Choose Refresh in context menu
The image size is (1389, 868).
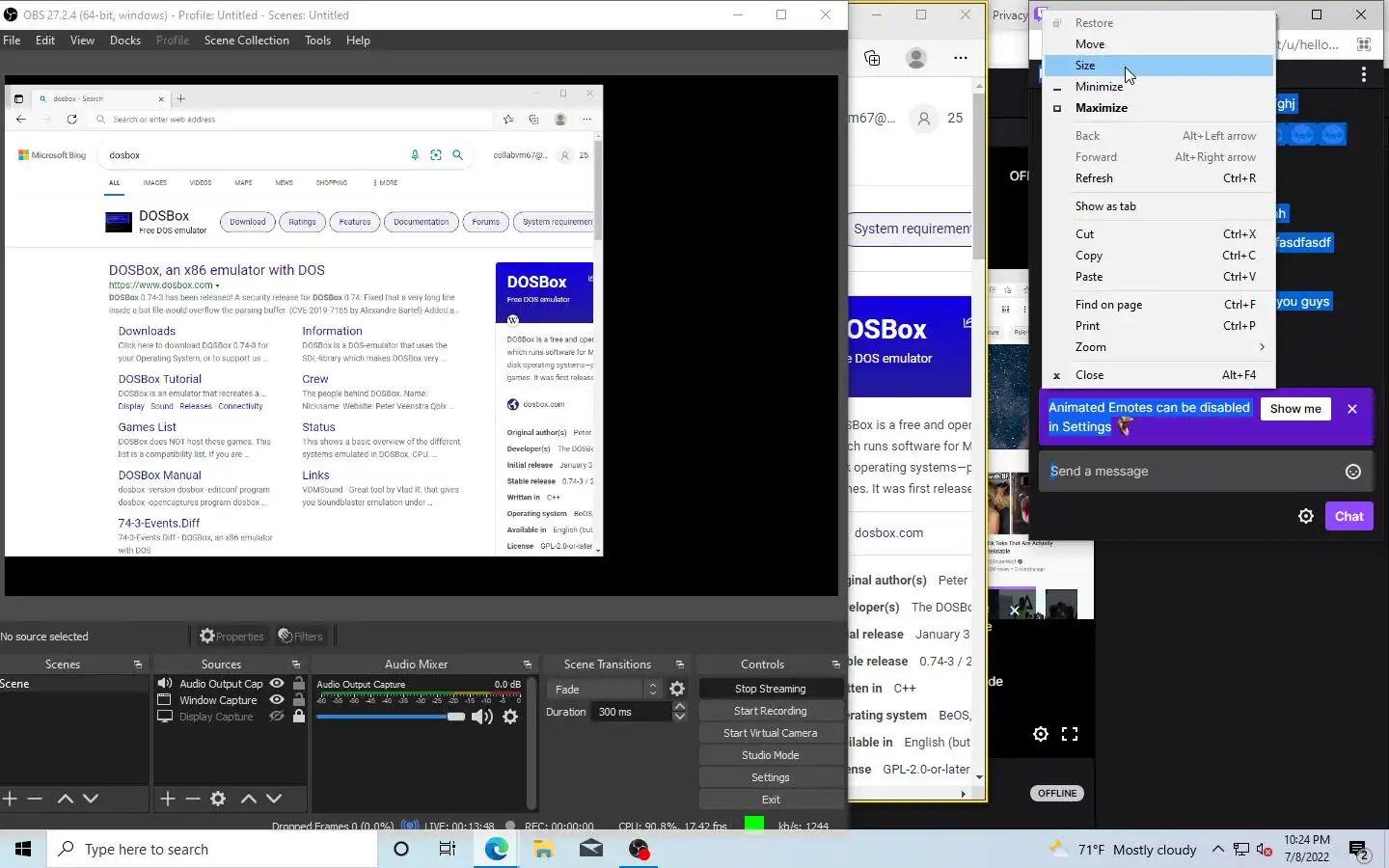(1158, 178)
